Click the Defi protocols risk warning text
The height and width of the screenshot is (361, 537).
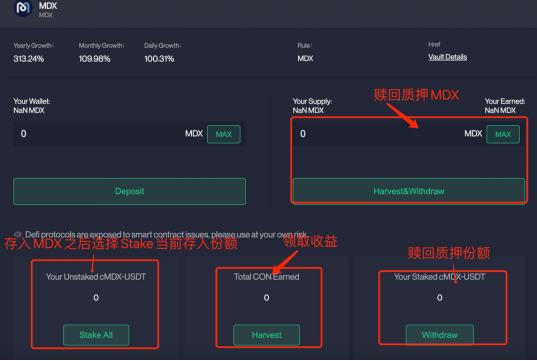coord(166,235)
